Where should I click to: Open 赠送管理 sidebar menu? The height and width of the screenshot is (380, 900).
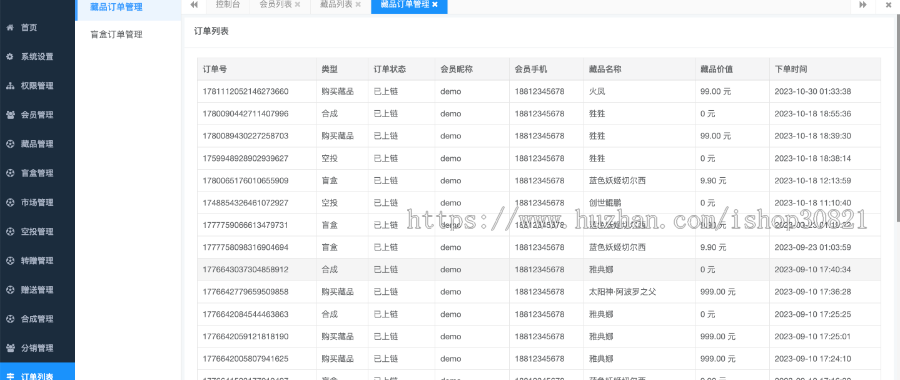point(37,290)
